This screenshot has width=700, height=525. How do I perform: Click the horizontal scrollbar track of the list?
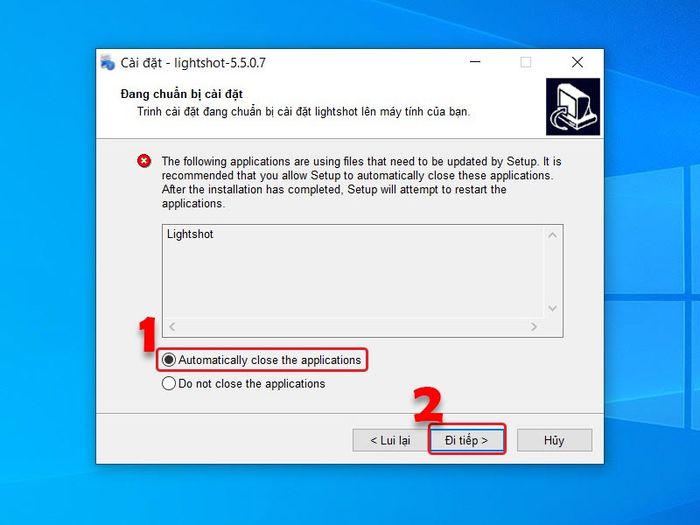[353, 327]
